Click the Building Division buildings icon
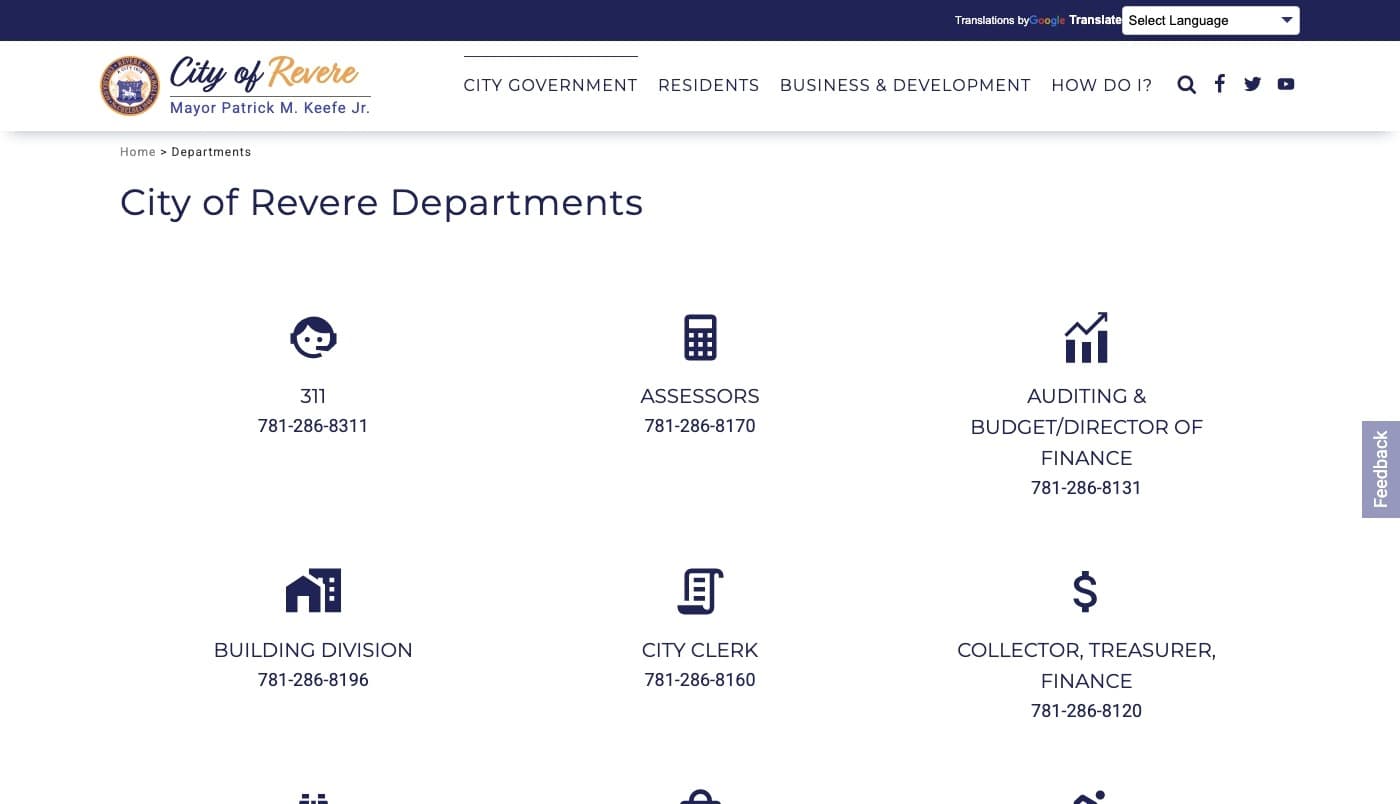This screenshot has height=804, width=1400. point(313,591)
